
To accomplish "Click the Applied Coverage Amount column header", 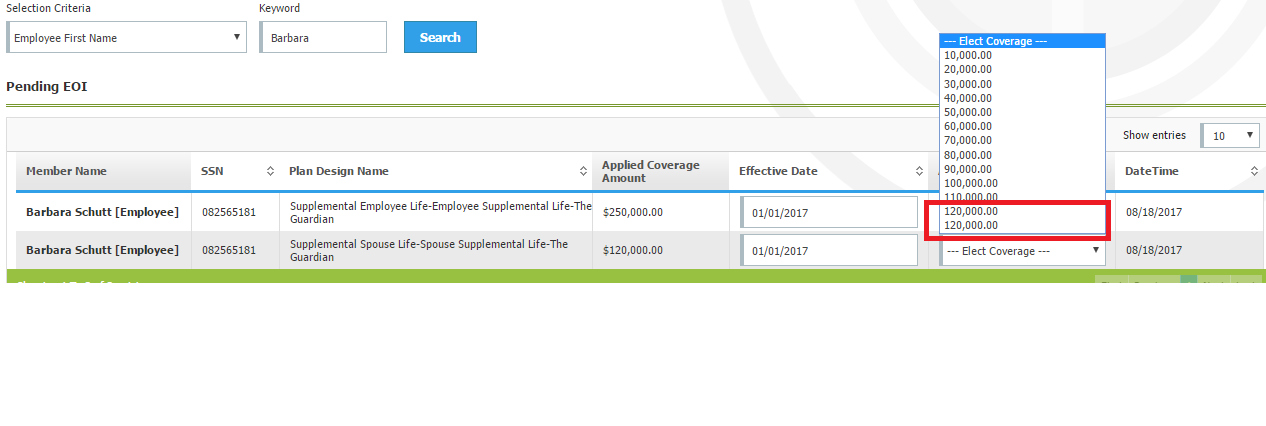I will tap(650, 171).
